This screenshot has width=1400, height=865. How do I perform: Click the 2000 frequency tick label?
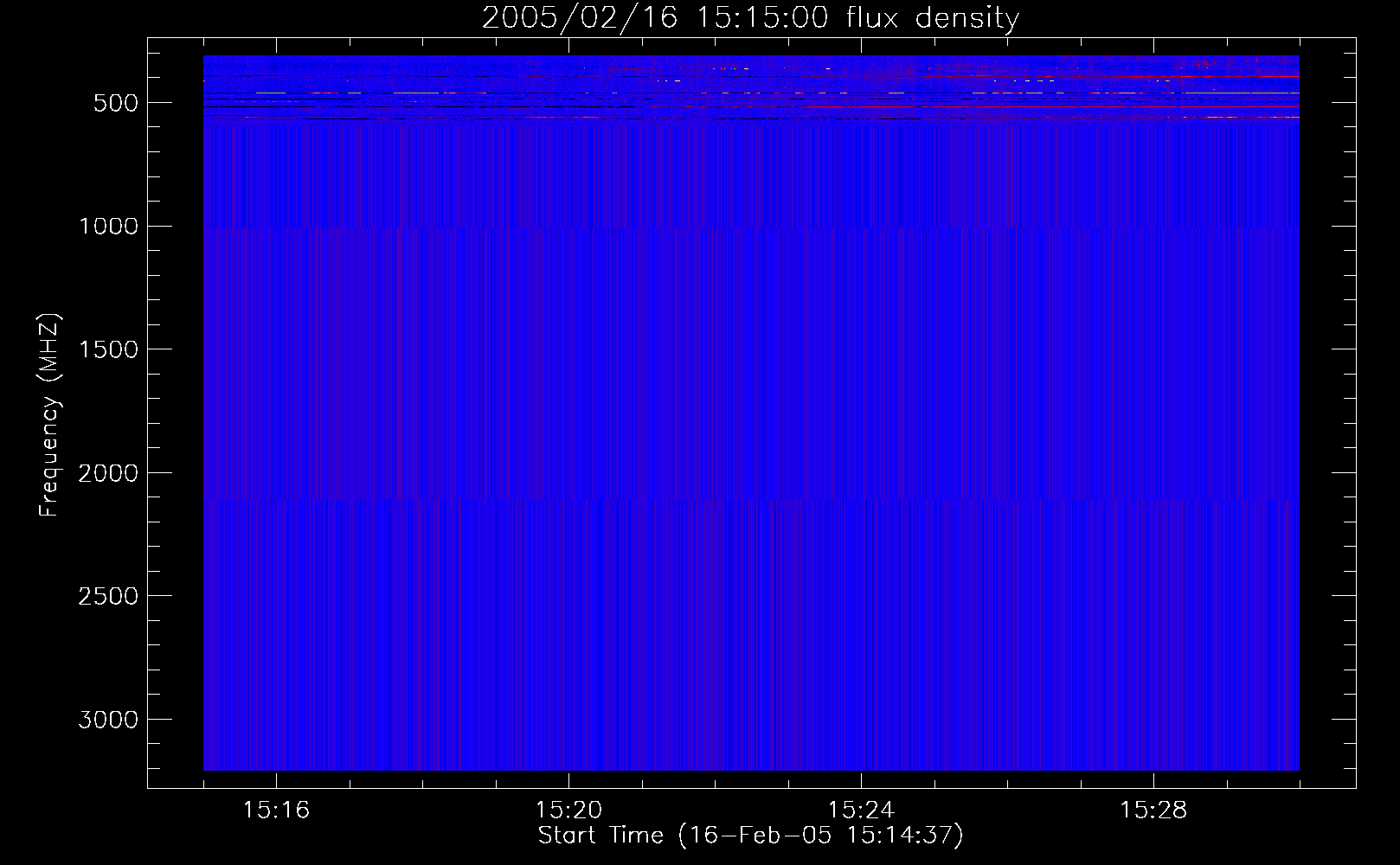pyautogui.click(x=108, y=473)
